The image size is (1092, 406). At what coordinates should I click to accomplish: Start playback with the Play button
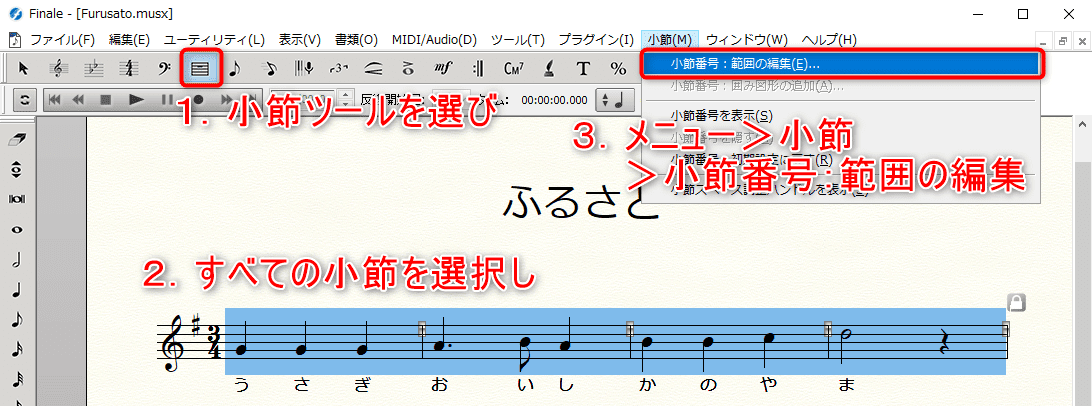coord(136,100)
